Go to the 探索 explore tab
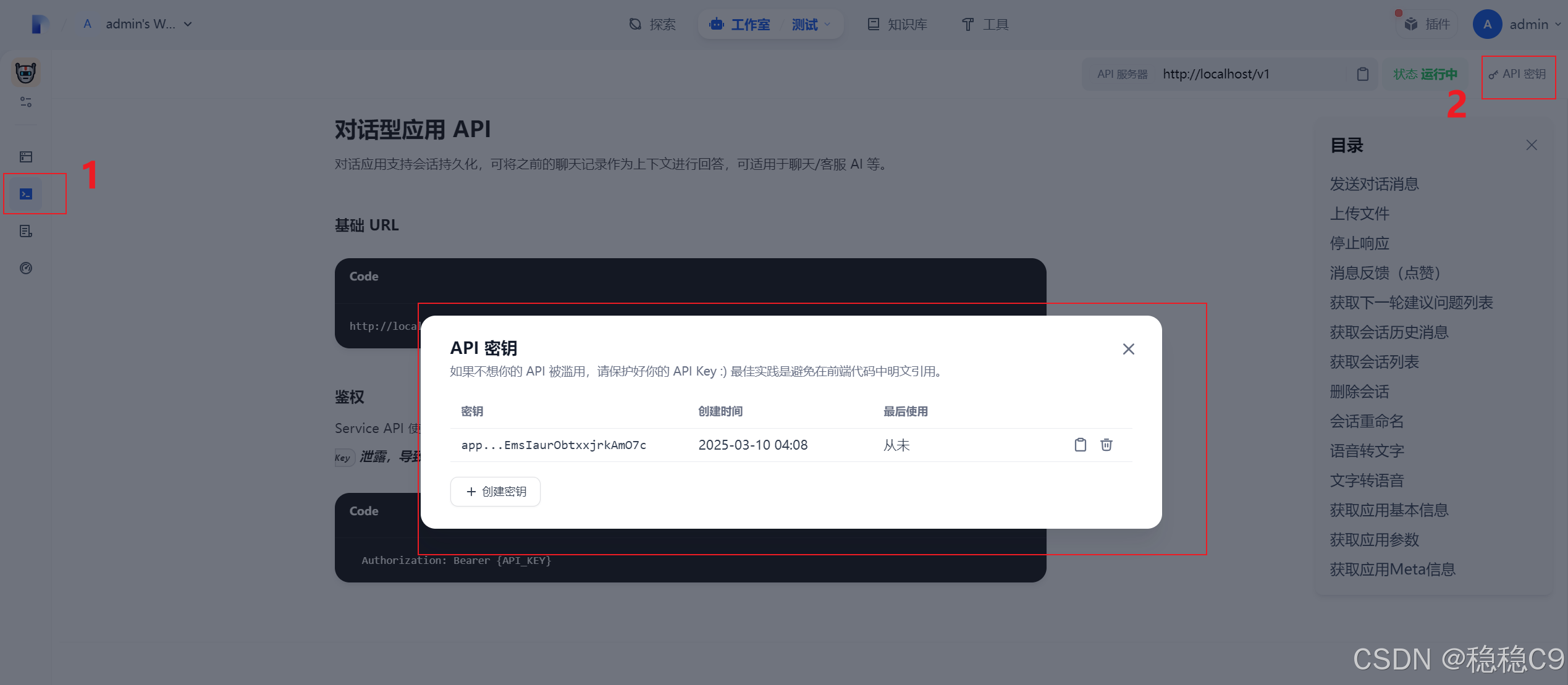 pyautogui.click(x=652, y=24)
